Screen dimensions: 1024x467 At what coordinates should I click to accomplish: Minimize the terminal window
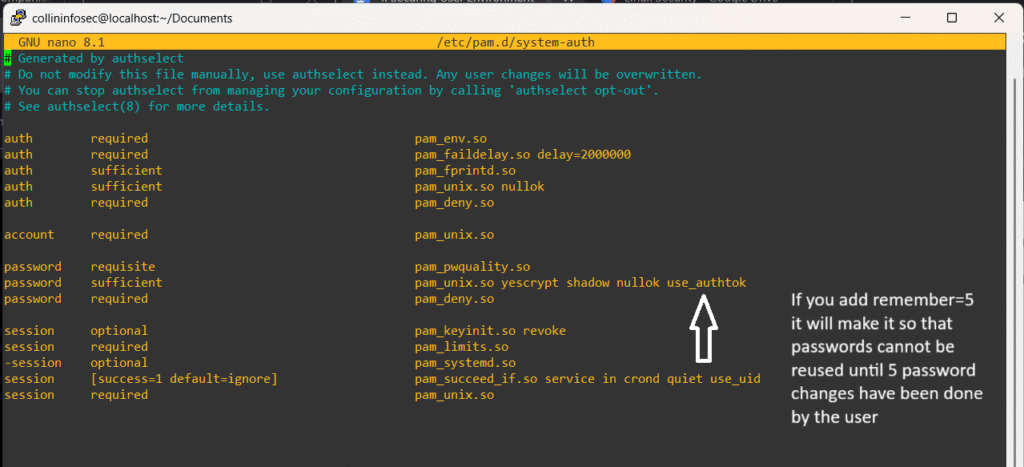(907, 18)
